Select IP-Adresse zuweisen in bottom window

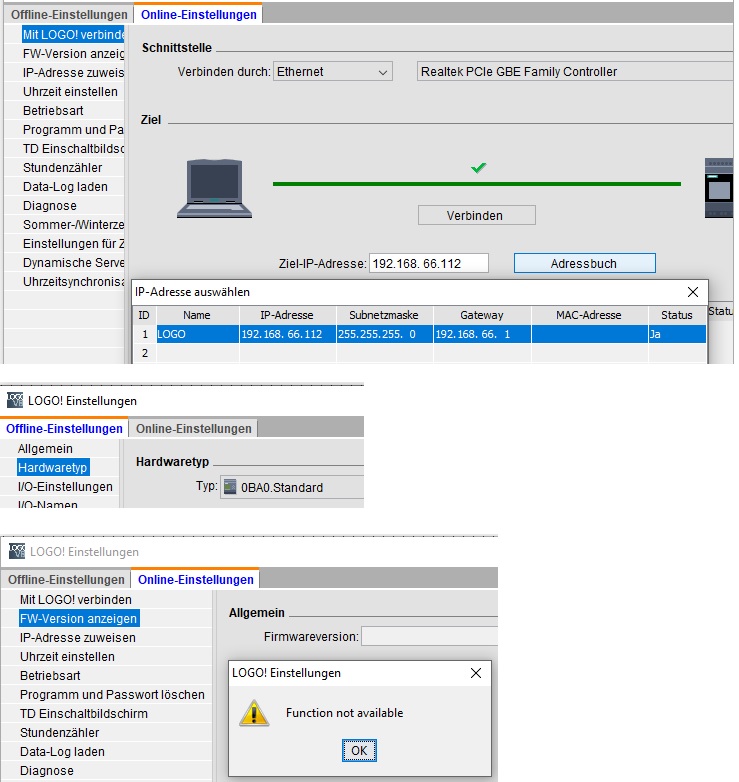pyautogui.click(x=78, y=637)
